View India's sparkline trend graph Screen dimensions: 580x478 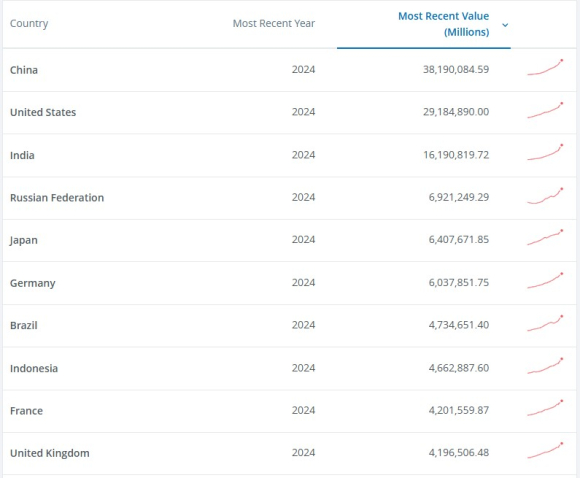pyautogui.click(x=545, y=152)
